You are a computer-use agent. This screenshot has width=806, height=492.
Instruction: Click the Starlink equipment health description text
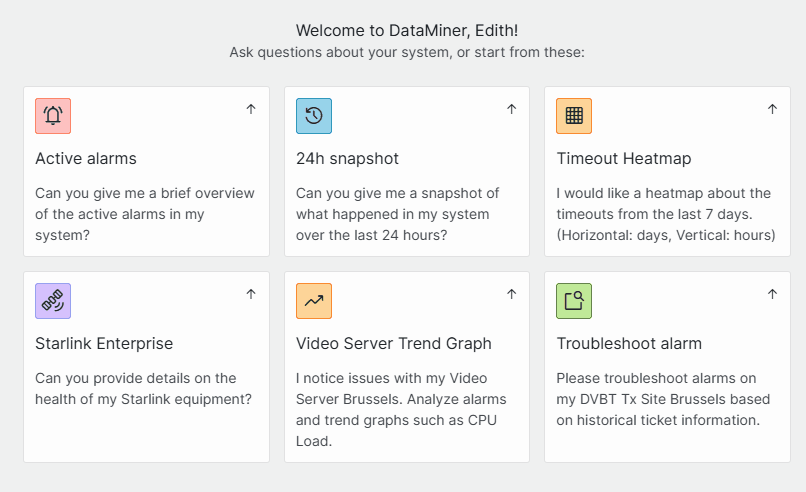click(x=143, y=389)
